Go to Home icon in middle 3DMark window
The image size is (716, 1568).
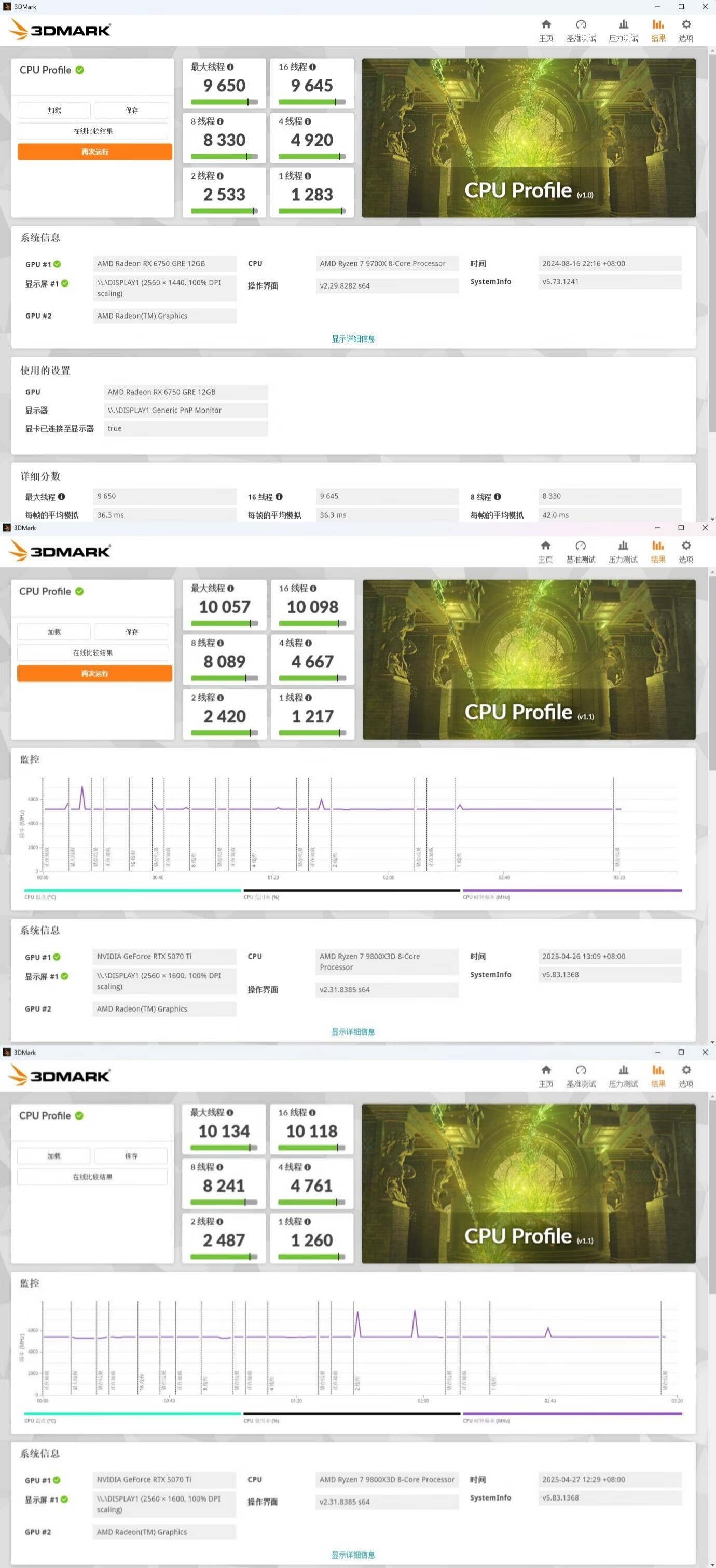(x=546, y=546)
